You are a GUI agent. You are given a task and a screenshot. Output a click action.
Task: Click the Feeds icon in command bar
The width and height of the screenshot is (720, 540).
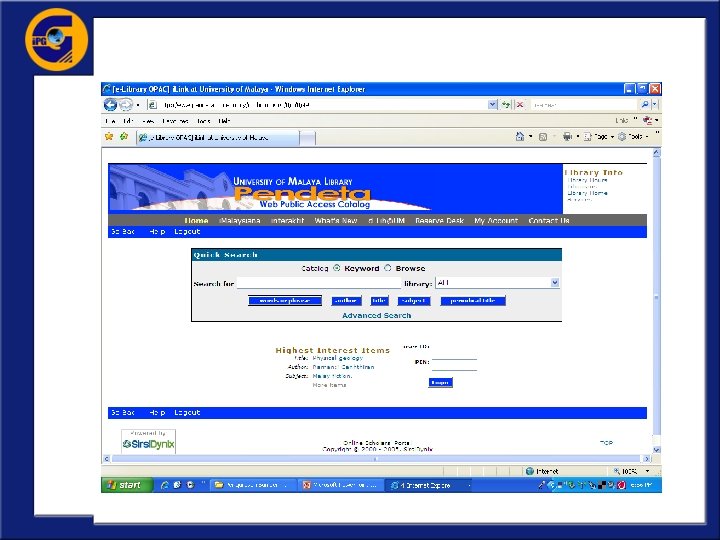543,137
